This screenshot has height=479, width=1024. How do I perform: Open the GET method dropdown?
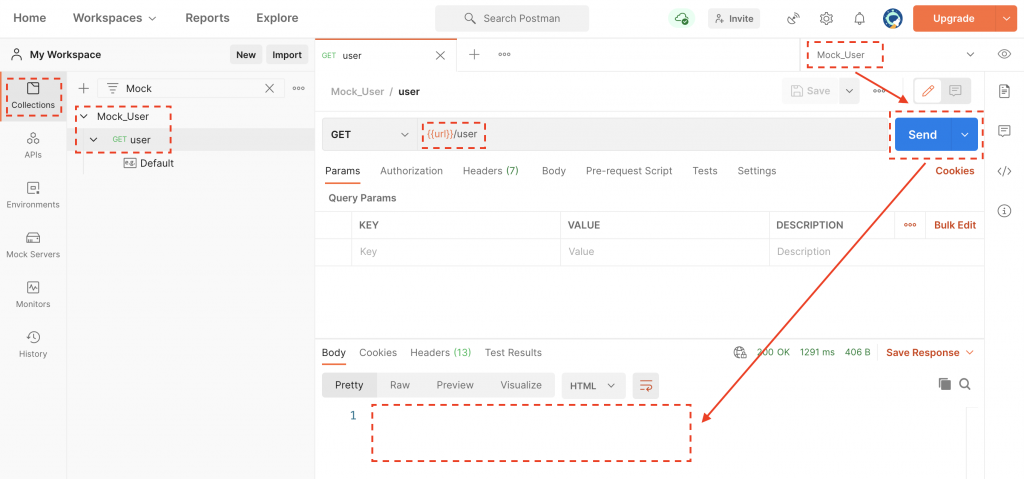[370, 135]
